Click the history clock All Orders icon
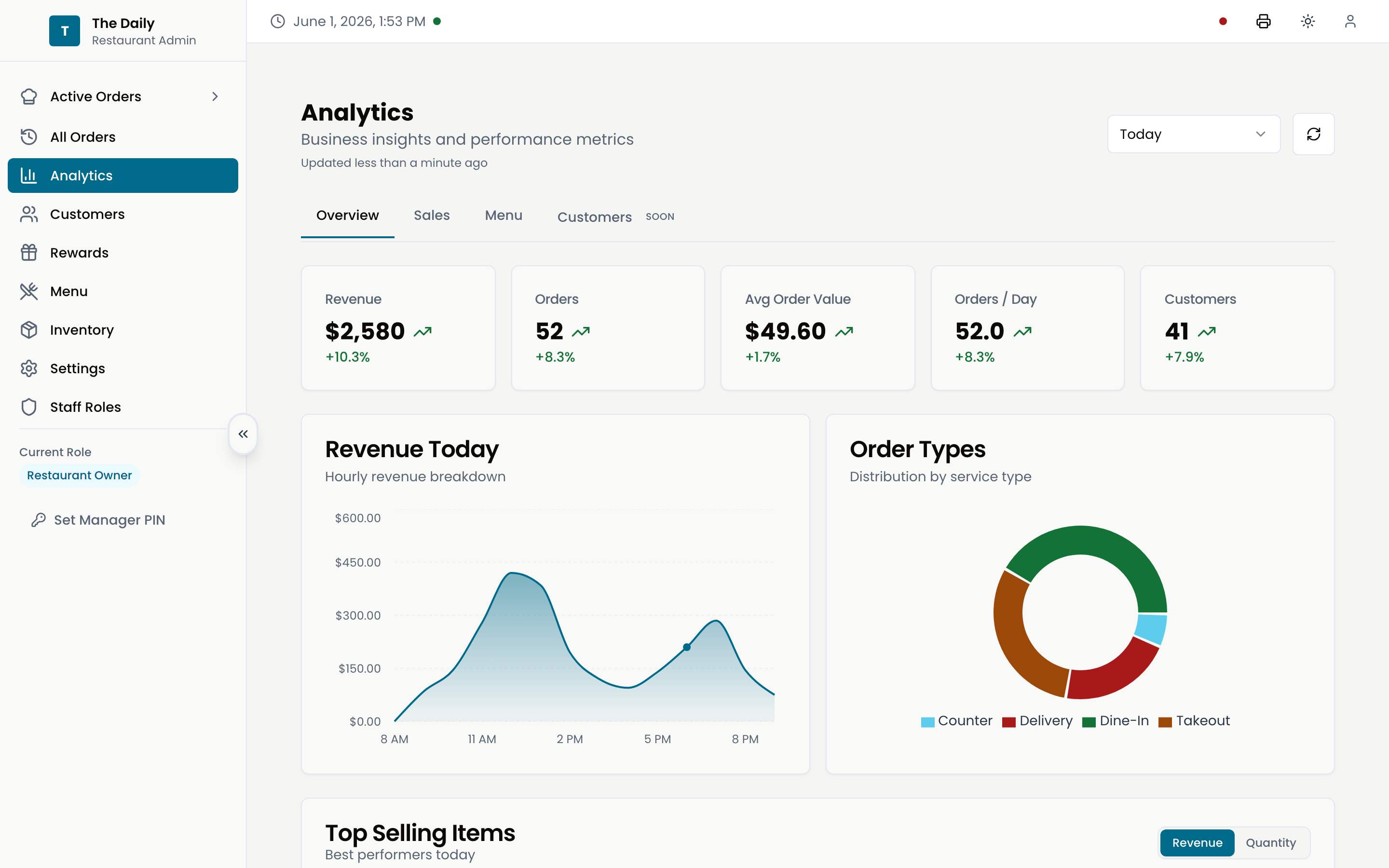1389x868 pixels. pyautogui.click(x=29, y=136)
